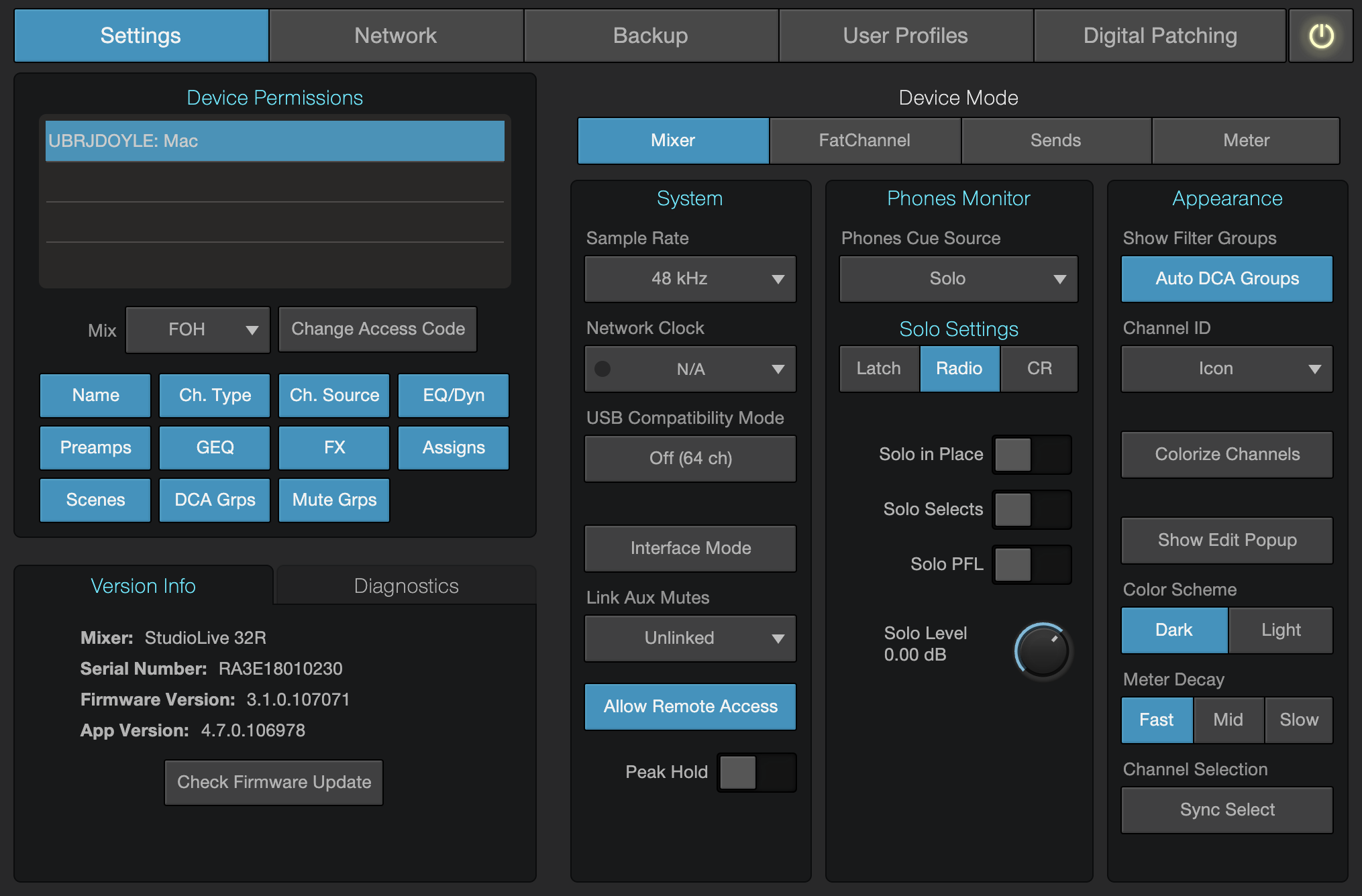Select CR solo mode
Image resolution: width=1362 pixels, height=896 pixels.
coord(1039,368)
